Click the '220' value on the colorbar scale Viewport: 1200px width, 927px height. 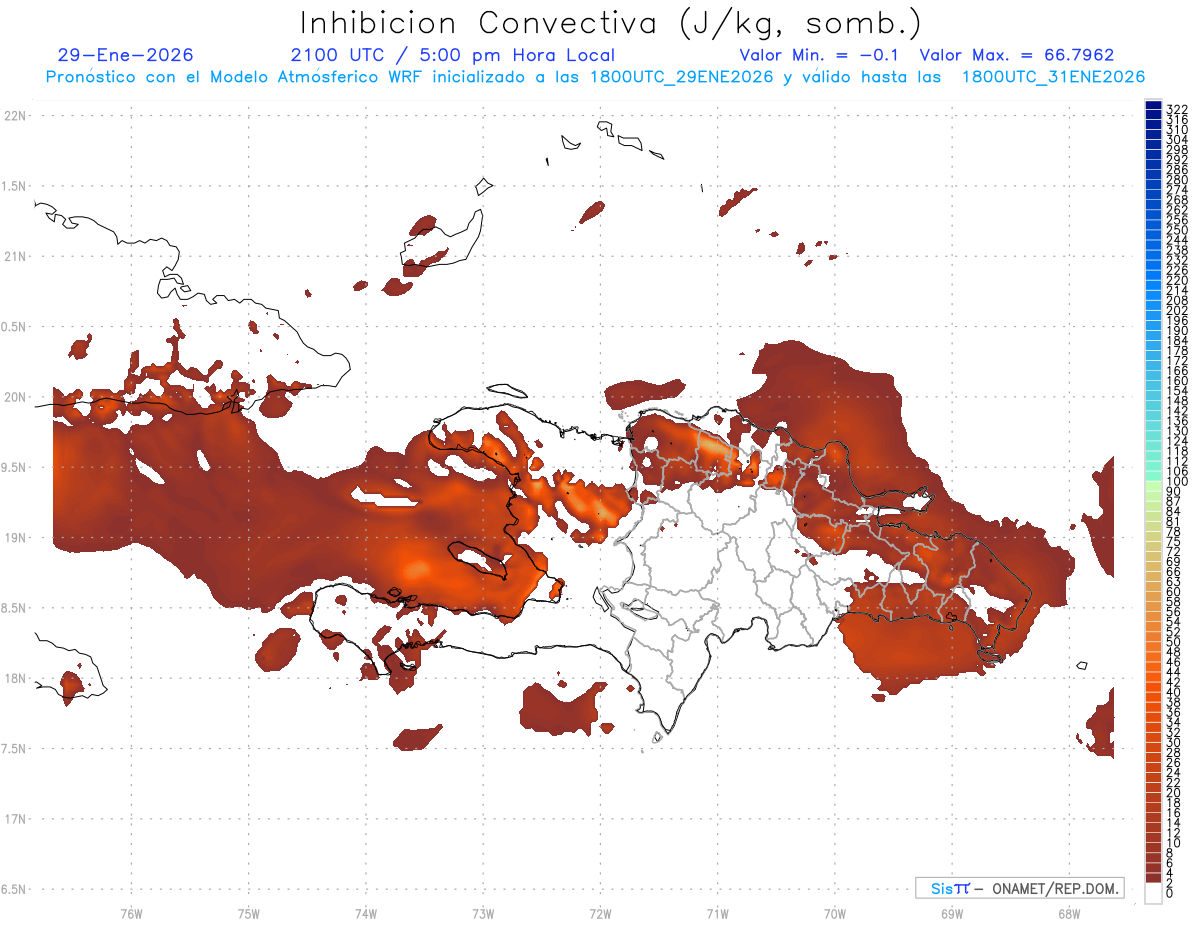point(1176,280)
